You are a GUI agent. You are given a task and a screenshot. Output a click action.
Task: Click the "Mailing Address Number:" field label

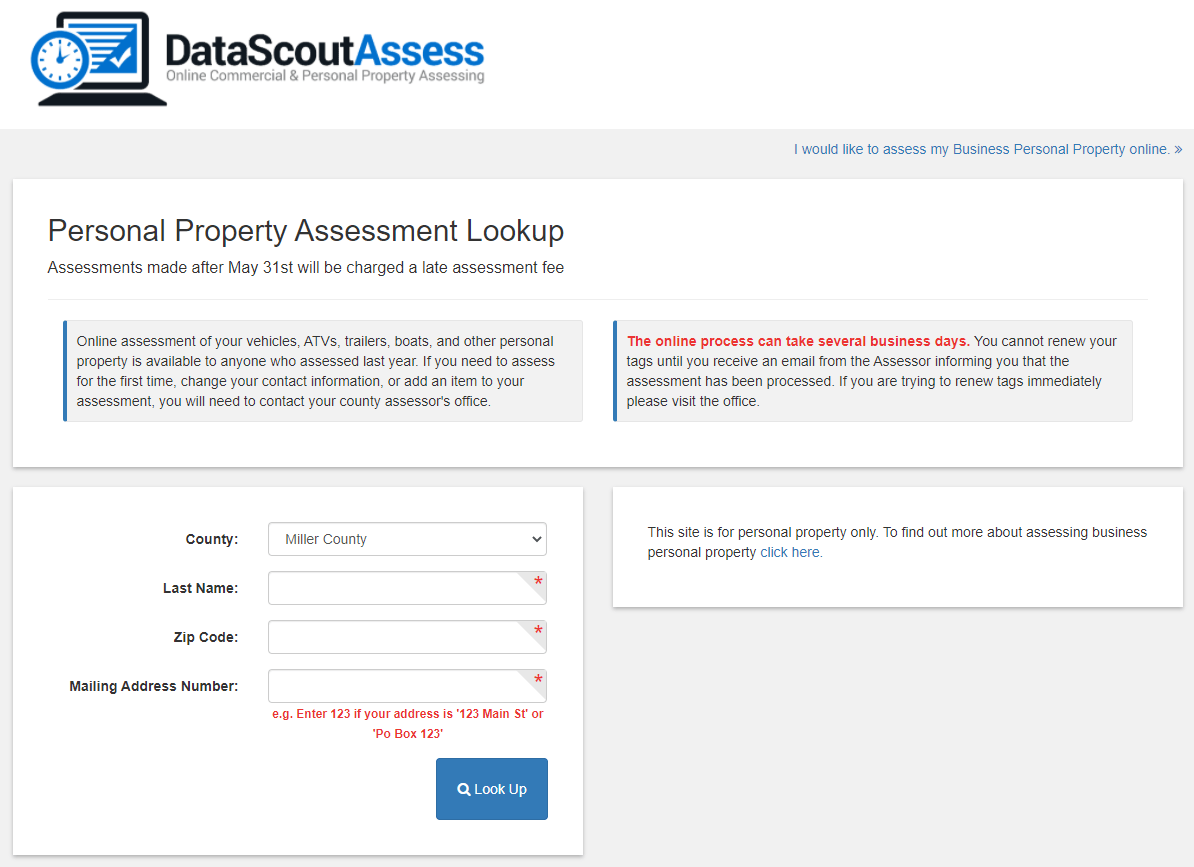coord(154,686)
